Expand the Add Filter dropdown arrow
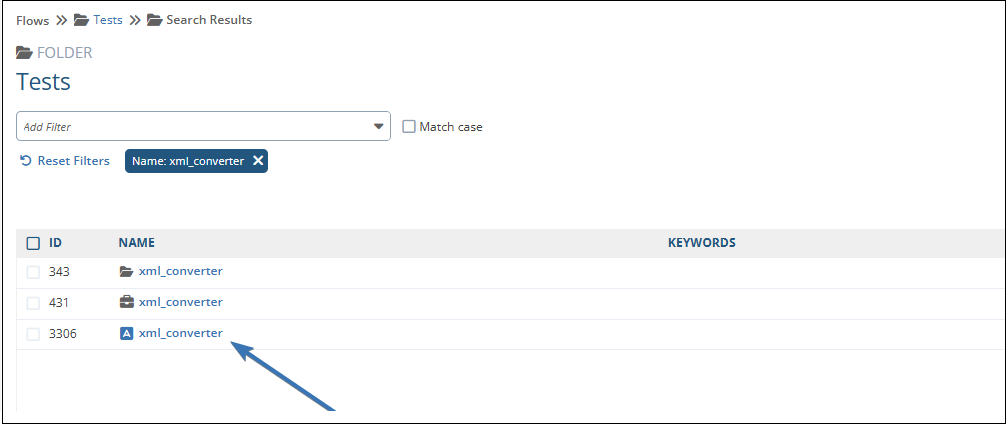1006x424 pixels. point(379,127)
